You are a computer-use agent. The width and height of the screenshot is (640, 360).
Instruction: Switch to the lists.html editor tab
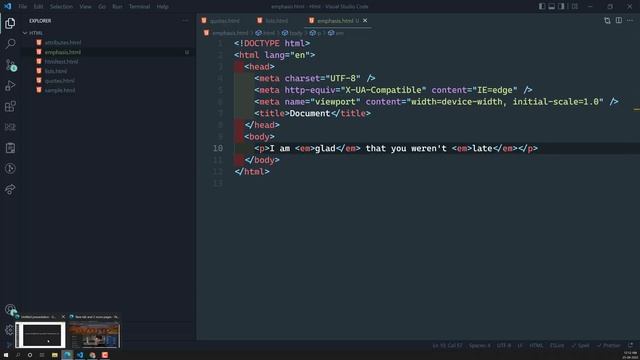click(276, 20)
